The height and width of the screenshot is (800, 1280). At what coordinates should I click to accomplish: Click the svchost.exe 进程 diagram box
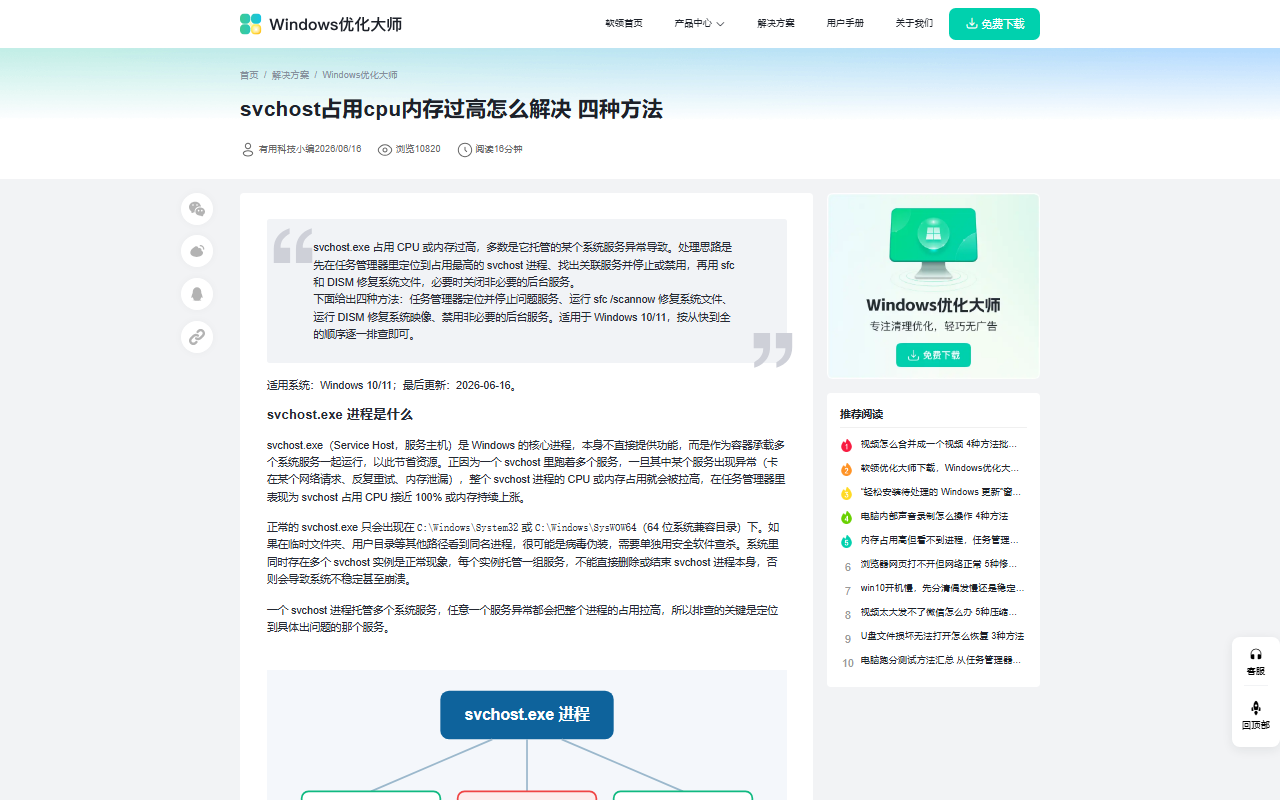(527, 714)
